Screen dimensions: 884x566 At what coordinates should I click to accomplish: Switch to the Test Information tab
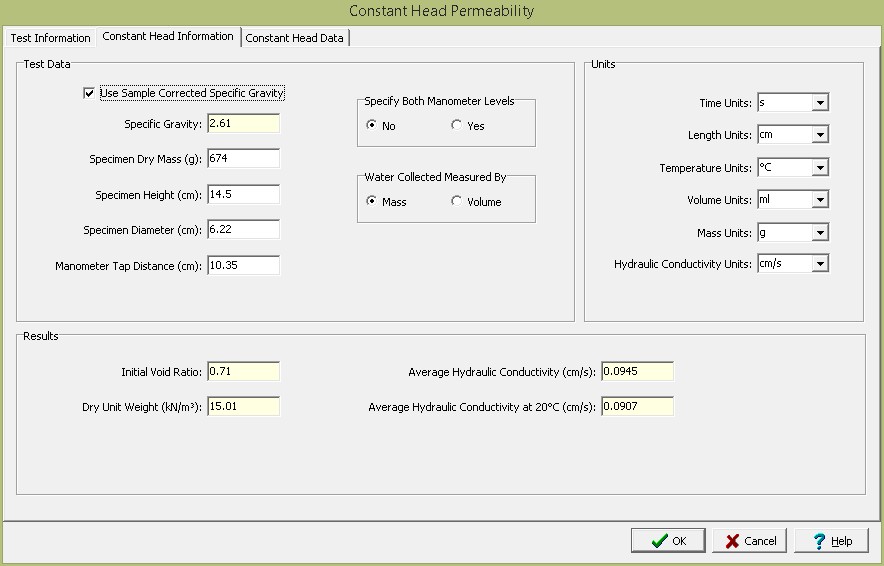pos(50,38)
